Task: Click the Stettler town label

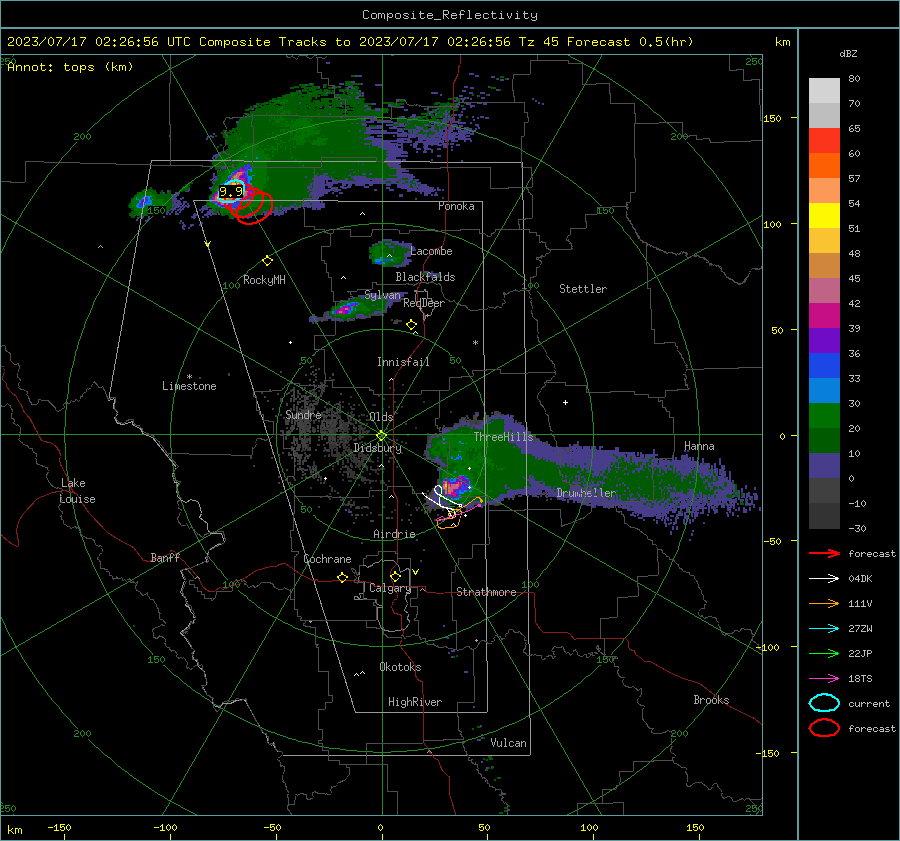Action: coord(583,289)
